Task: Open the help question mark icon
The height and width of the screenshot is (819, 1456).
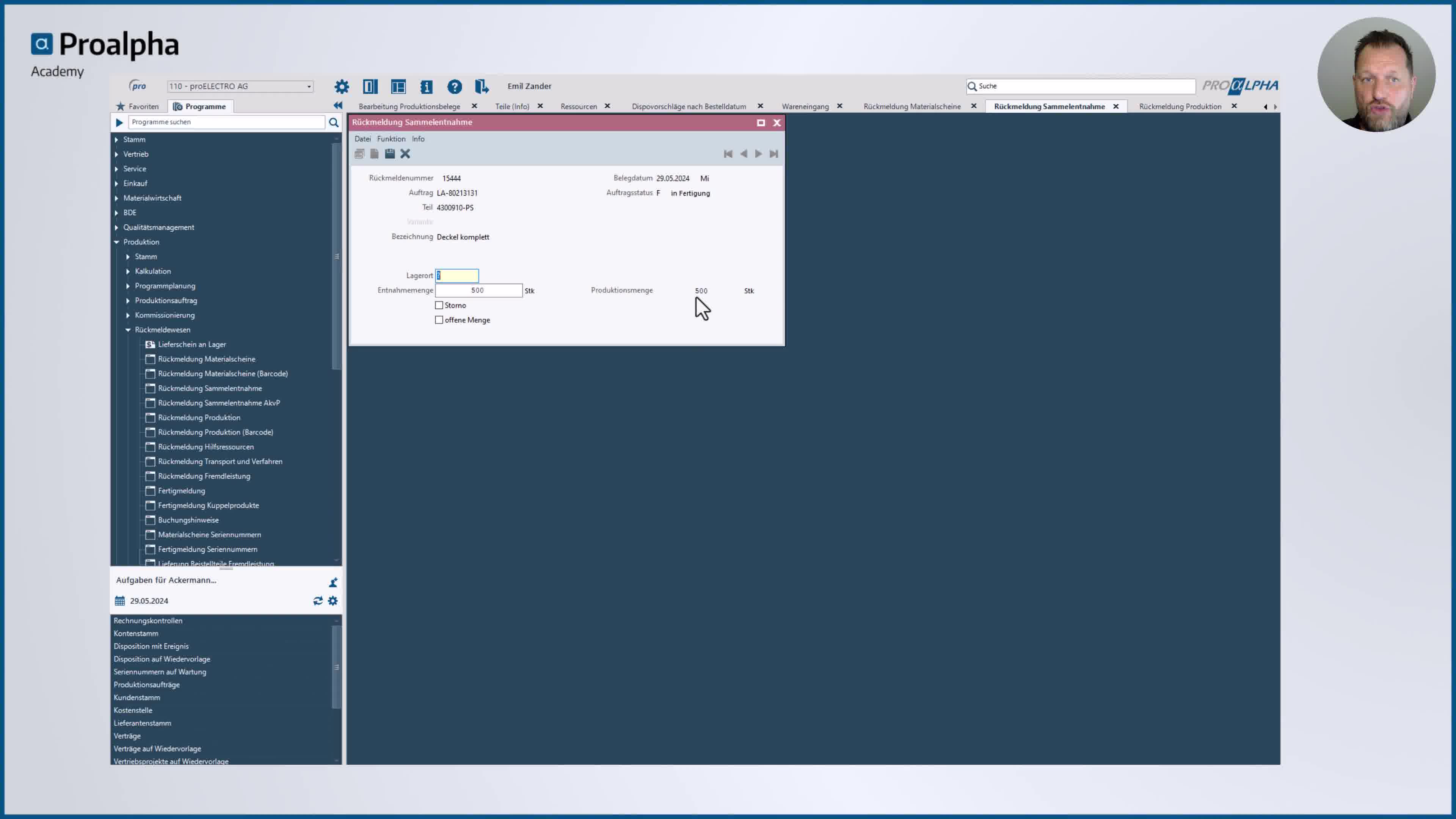Action: coord(455,86)
